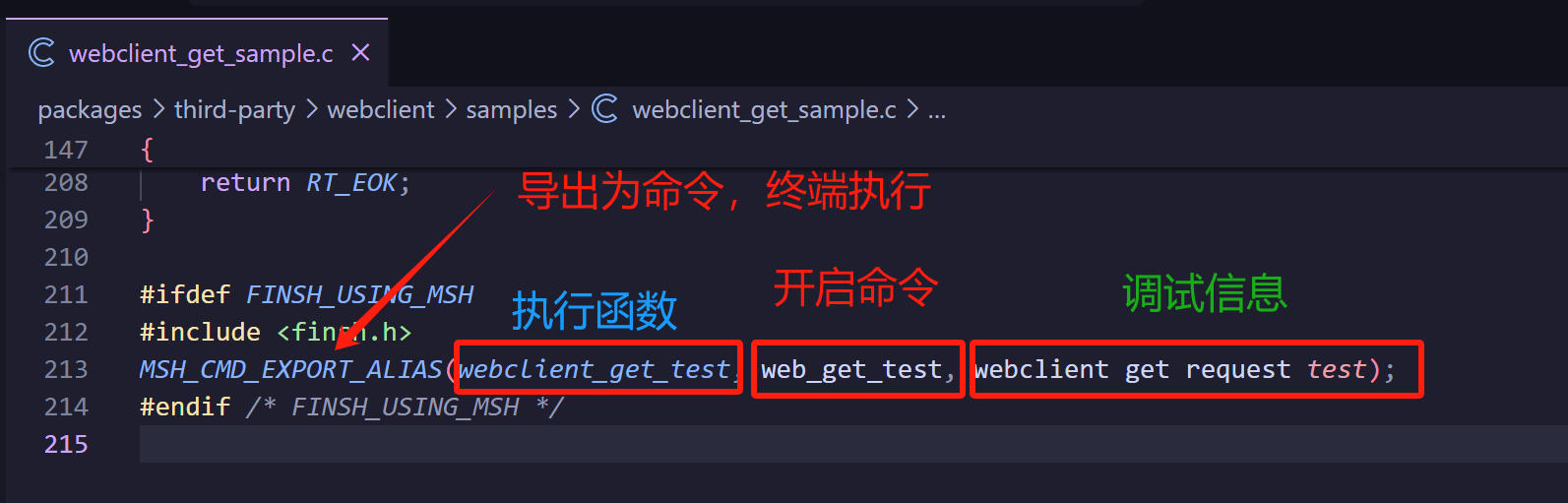This screenshot has width=1568, height=503.
Task: Open the packages breadcrumb folder
Action: [90, 109]
